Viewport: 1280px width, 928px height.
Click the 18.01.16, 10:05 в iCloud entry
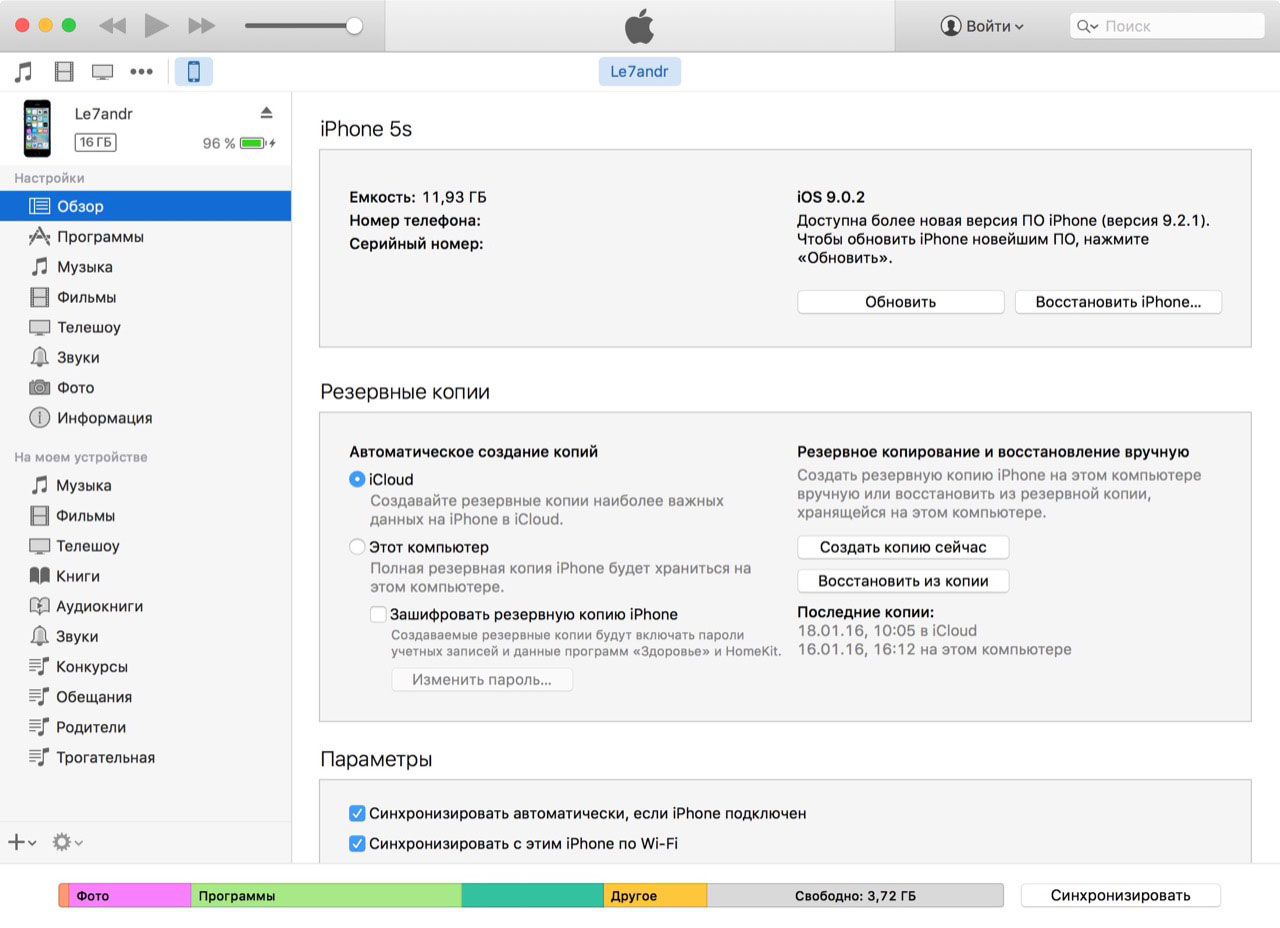(x=887, y=631)
